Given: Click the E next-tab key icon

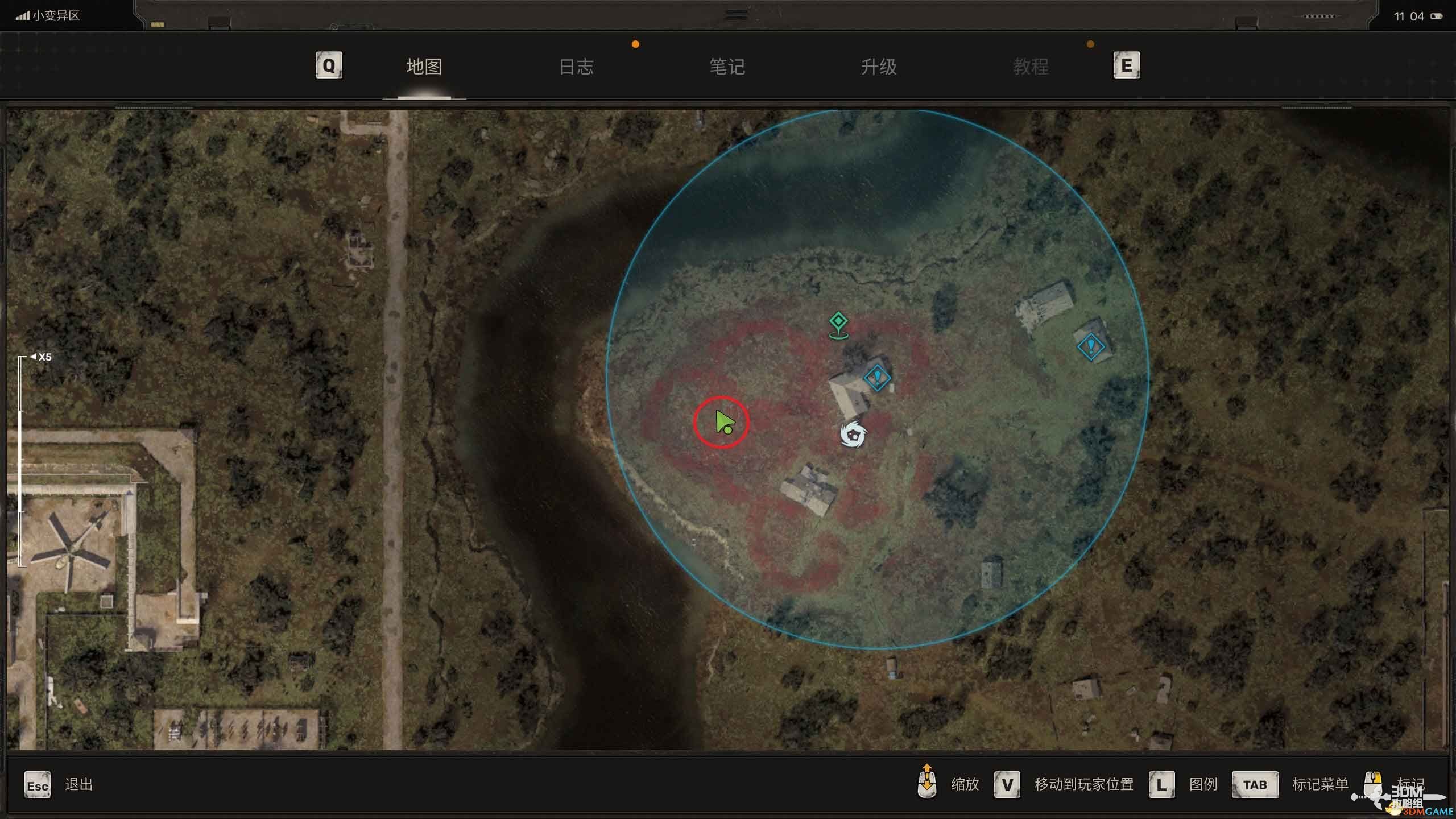Looking at the screenshot, I should [1126, 66].
